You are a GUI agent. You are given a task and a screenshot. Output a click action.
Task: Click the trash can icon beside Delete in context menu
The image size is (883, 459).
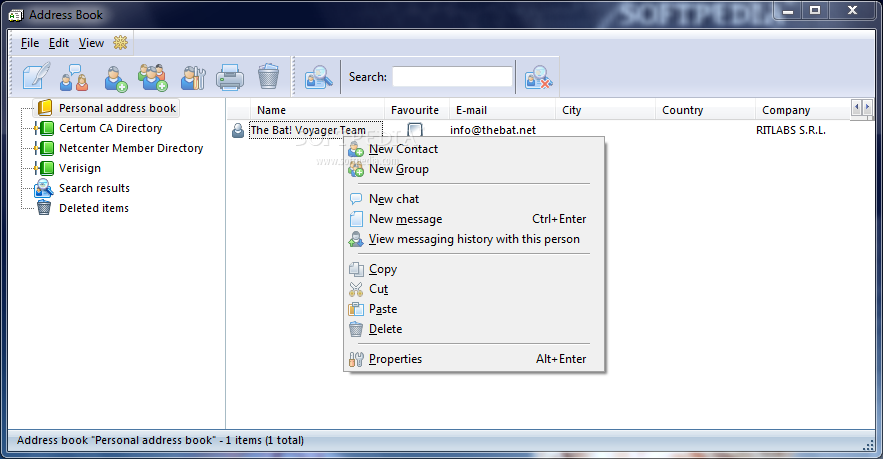[356, 329]
